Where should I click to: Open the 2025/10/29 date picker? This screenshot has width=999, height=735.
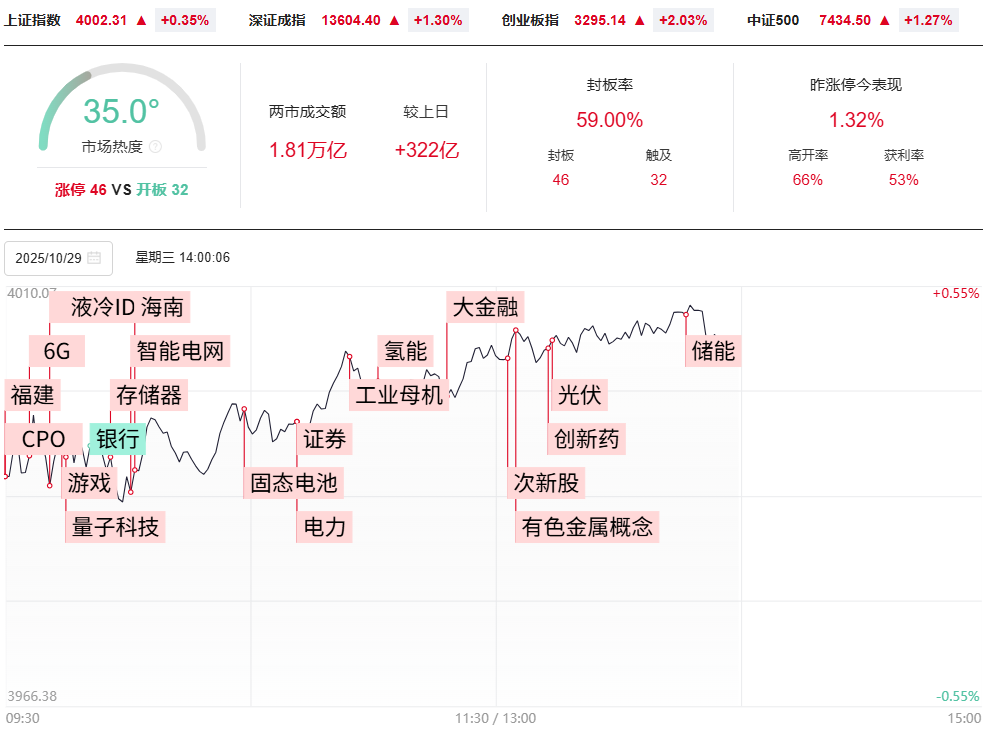pos(58,258)
